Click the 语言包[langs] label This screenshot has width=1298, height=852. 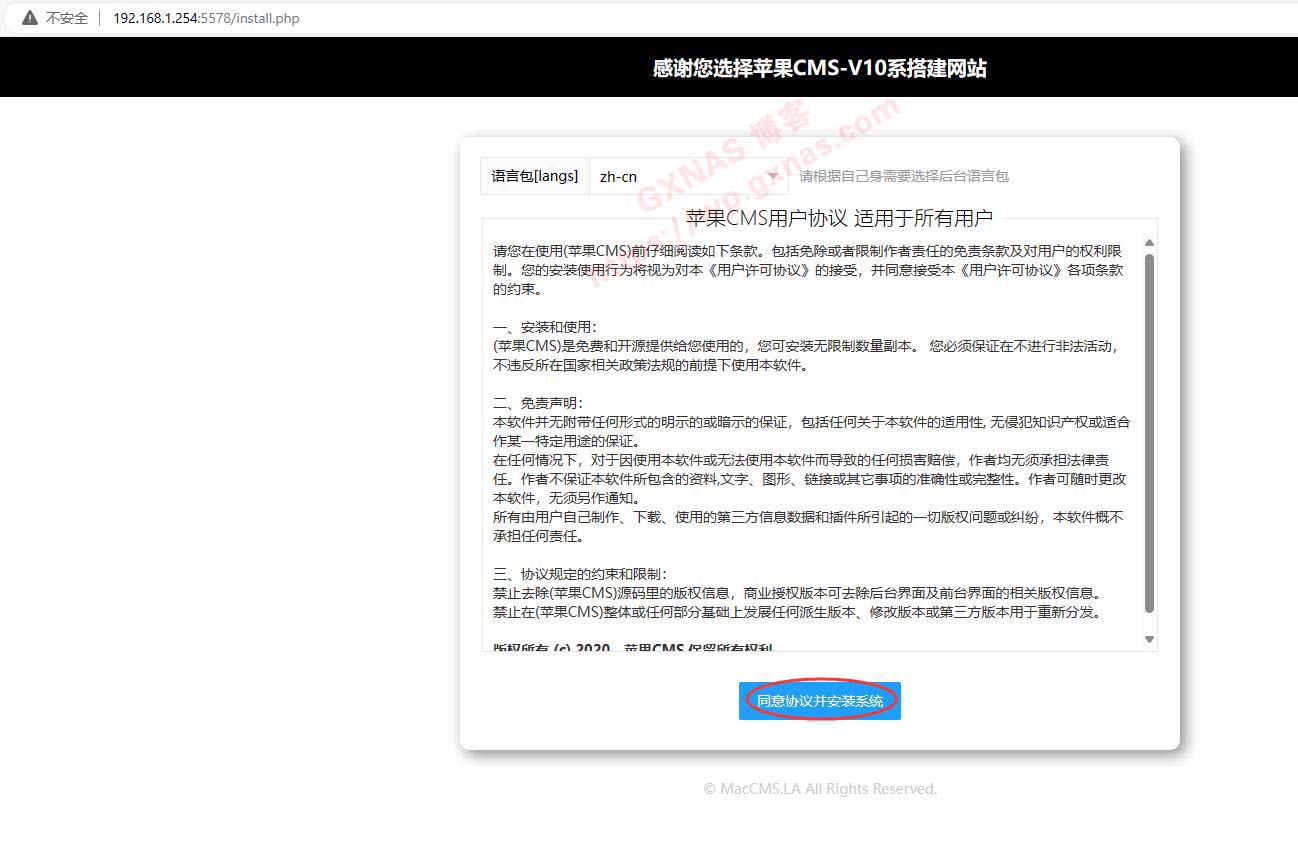pos(535,176)
